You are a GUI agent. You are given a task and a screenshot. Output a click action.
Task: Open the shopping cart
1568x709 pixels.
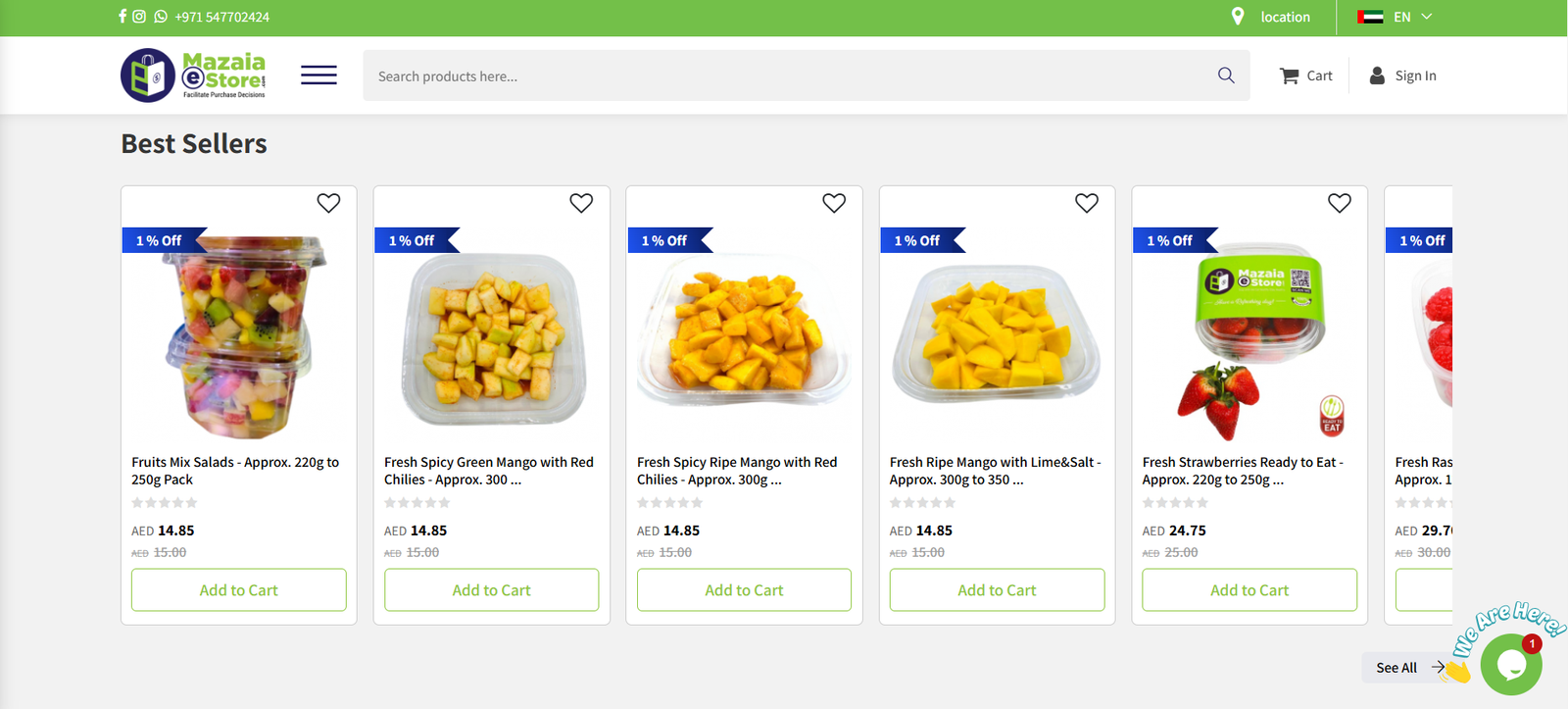pos(1305,76)
